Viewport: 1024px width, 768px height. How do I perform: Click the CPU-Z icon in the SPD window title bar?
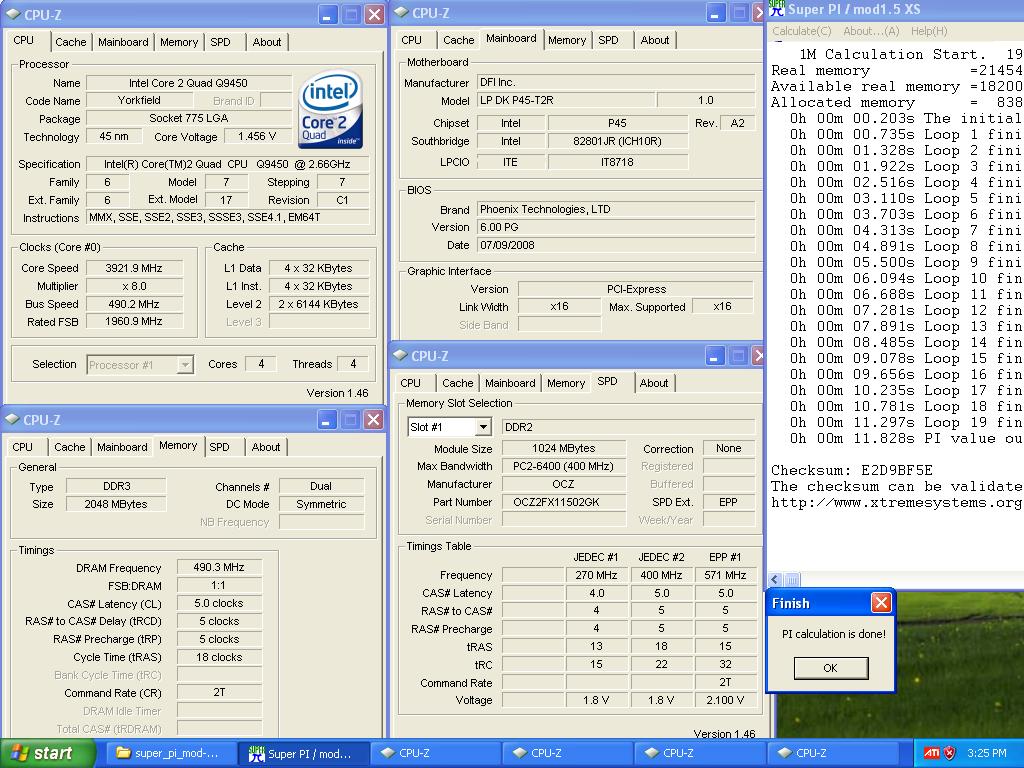point(401,355)
